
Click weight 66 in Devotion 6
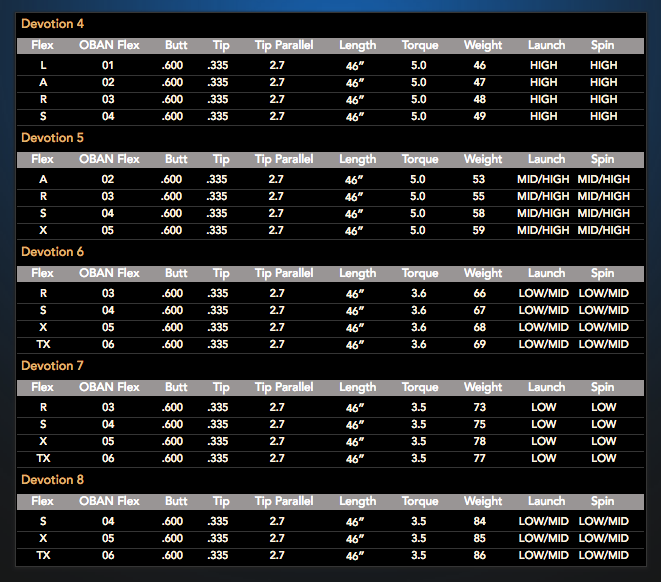pyautogui.click(x=479, y=293)
